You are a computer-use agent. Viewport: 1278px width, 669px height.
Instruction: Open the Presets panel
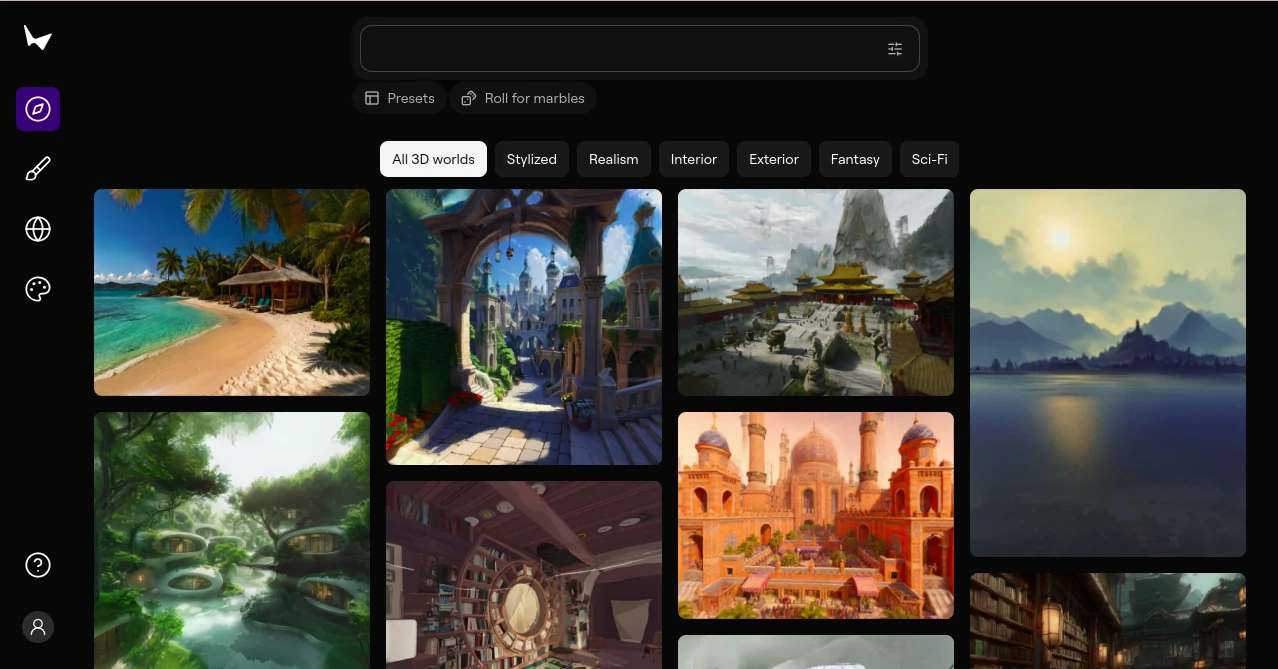(399, 98)
